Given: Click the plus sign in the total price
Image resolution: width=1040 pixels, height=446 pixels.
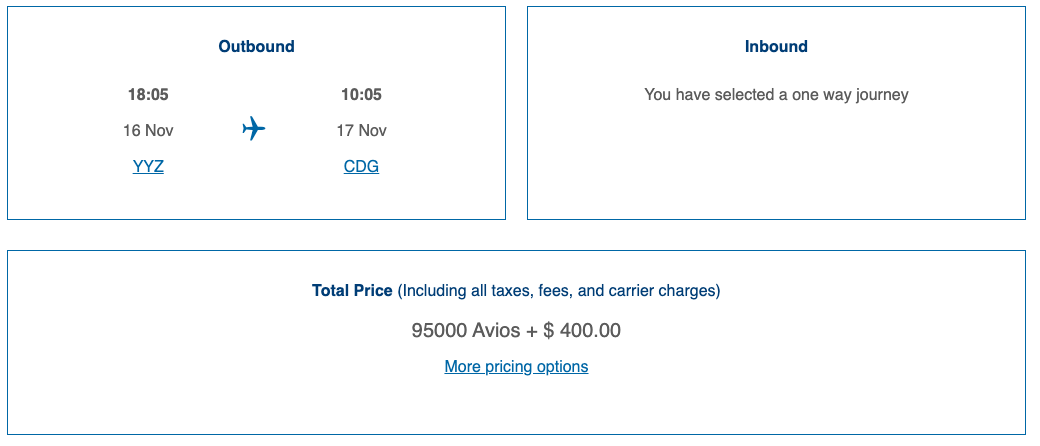Looking at the screenshot, I should [531, 331].
